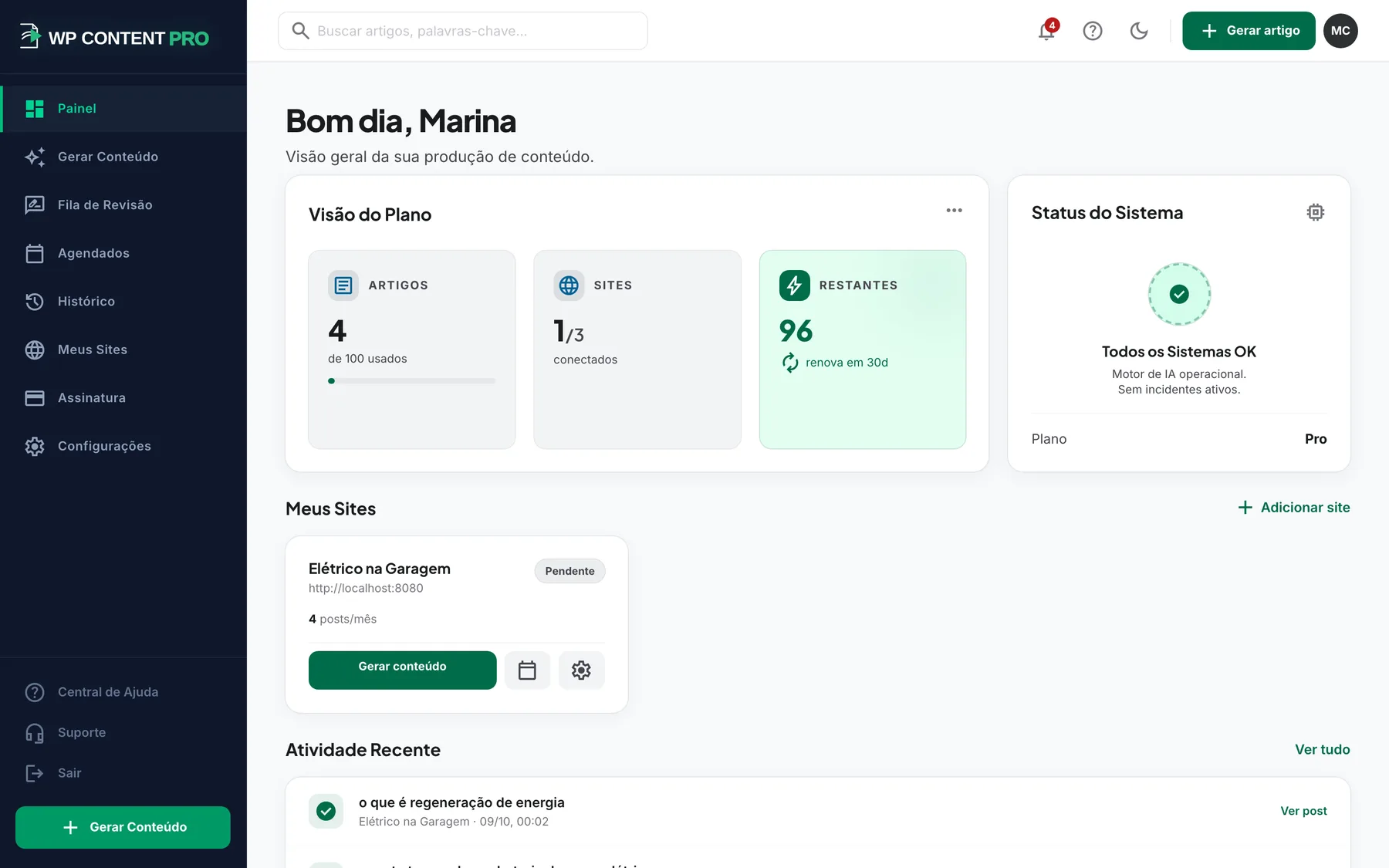The width and height of the screenshot is (1389, 868).
Task: Click the http://localhost:8080 URL
Action: click(x=366, y=588)
